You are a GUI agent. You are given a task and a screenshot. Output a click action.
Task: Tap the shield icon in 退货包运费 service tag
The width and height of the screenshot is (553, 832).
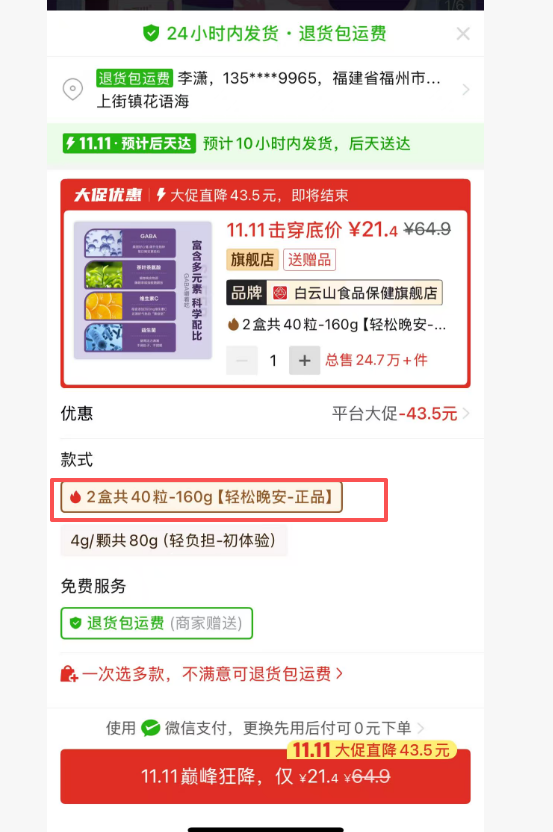coord(75,623)
